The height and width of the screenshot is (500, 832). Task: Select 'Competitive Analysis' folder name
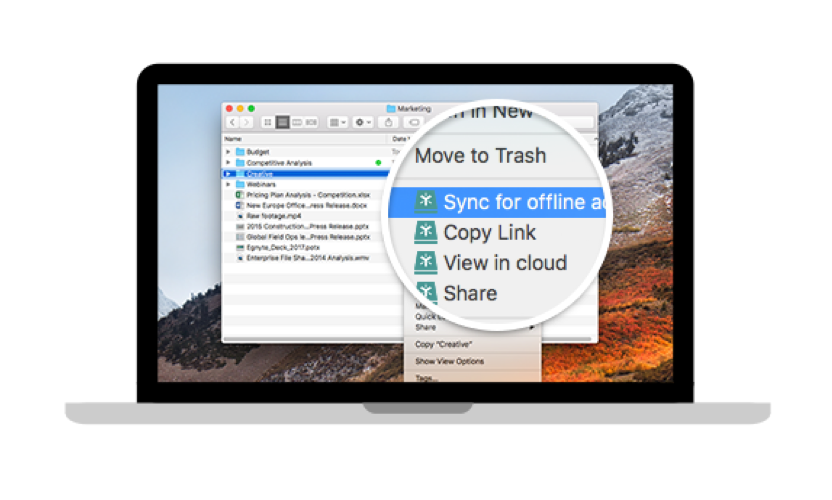click(x=279, y=163)
